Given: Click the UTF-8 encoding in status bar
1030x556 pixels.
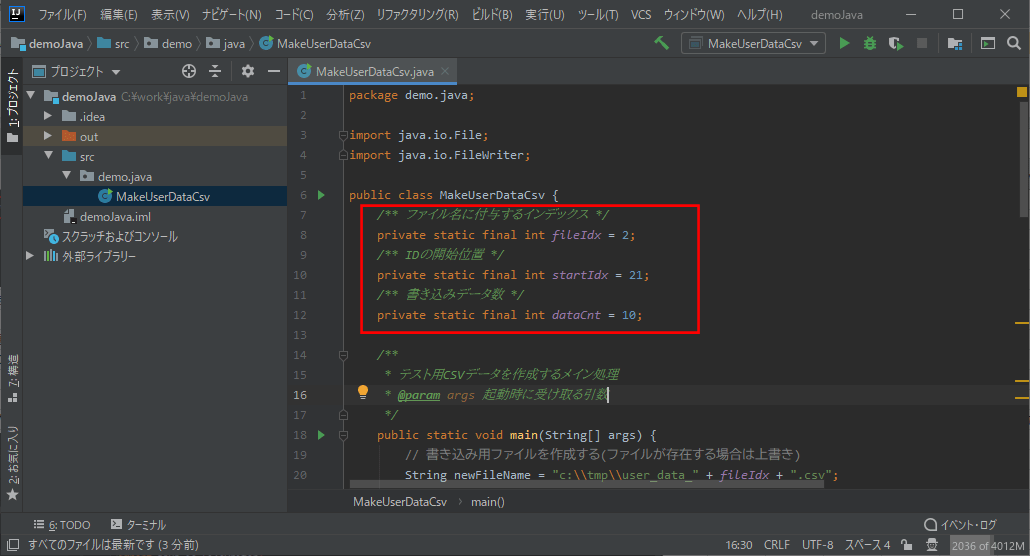Looking at the screenshot, I should click(x=816, y=545).
